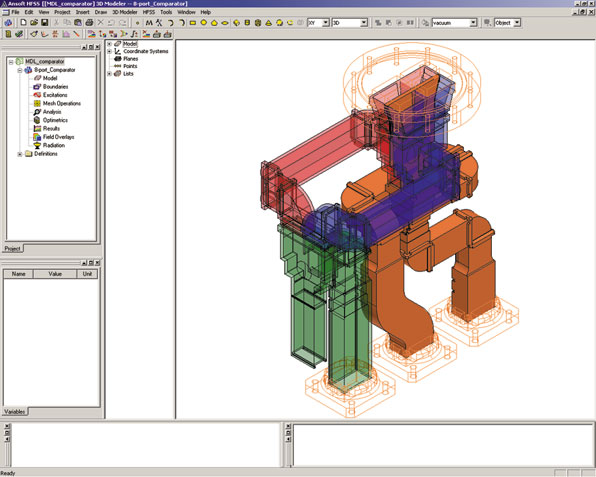Select the Draw Rectangle tool
This screenshot has height=477, width=596.
(193, 23)
